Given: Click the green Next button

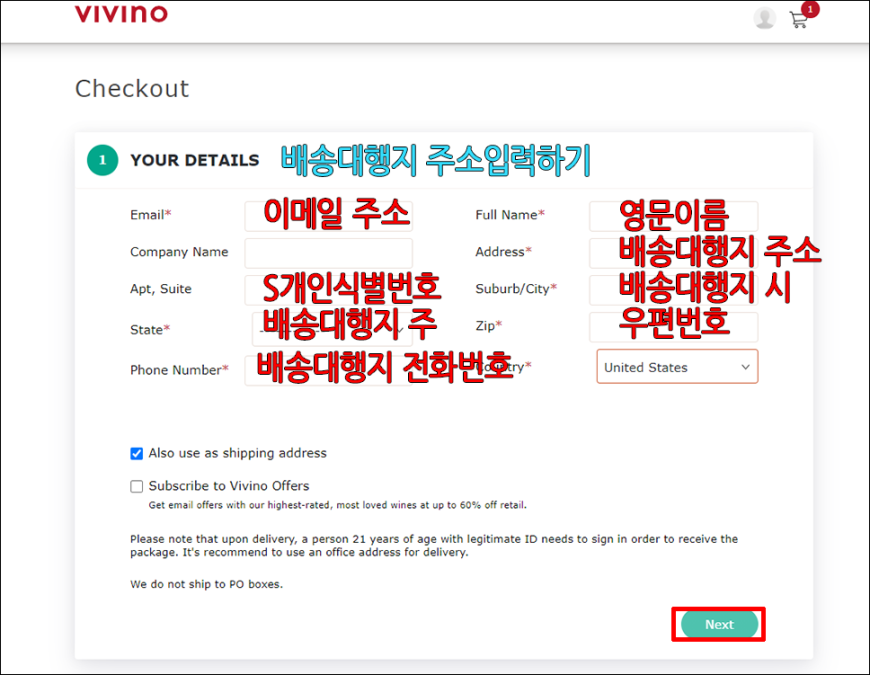Looking at the screenshot, I should (719, 625).
